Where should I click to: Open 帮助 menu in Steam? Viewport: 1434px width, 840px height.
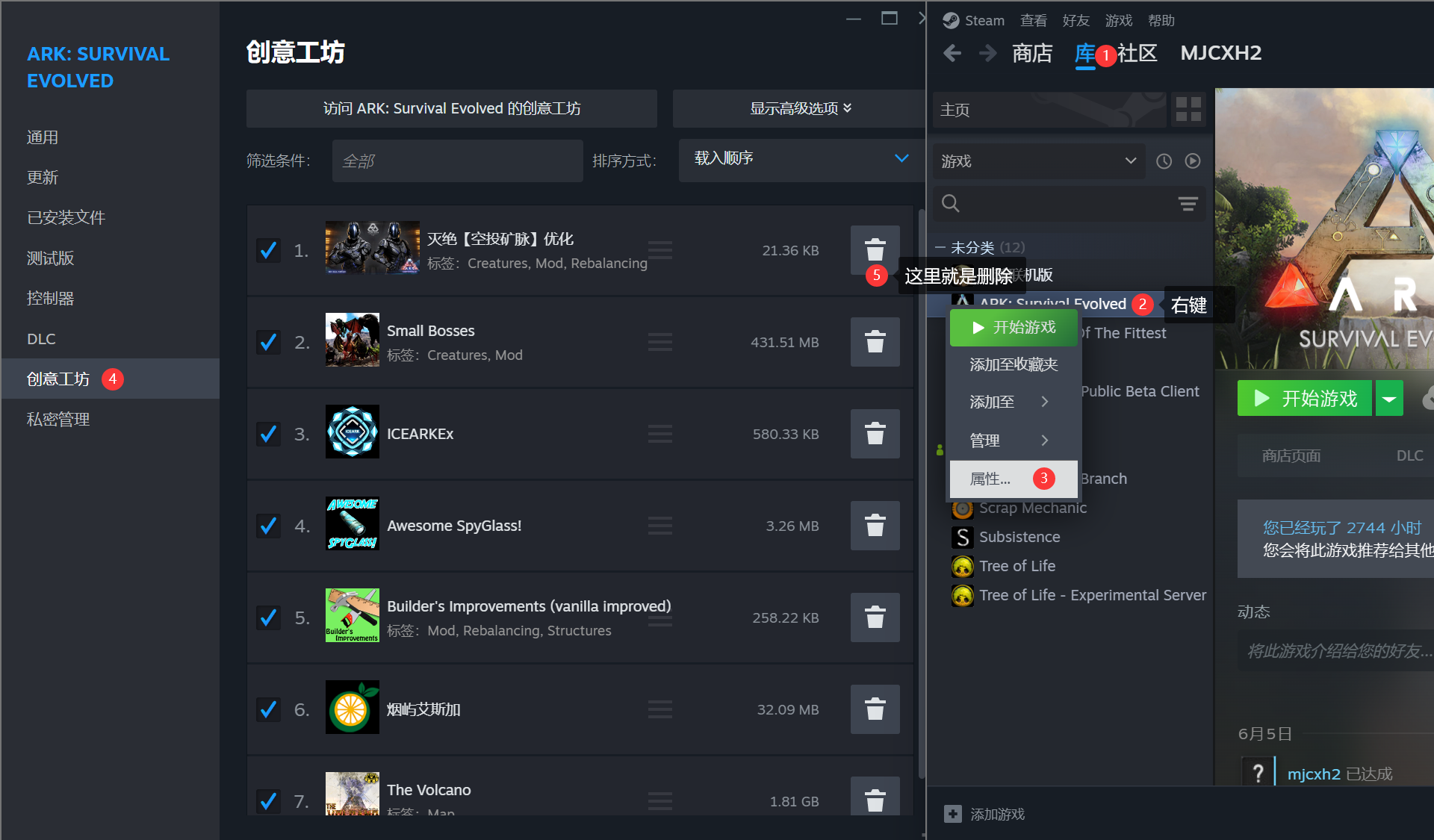pos(1161,20)
